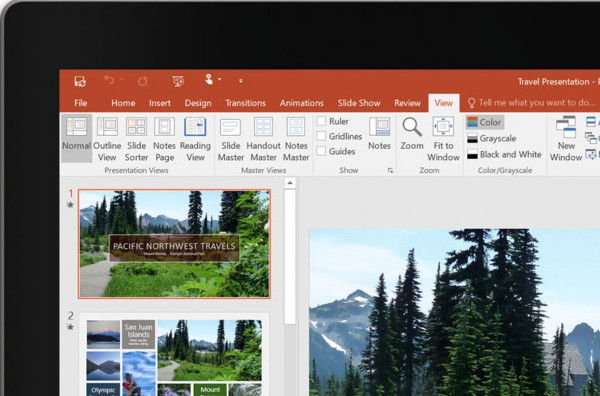The height and width of the screenshot is (396, 600).
Task: Open the Animations tab
Action: [x=302, y=103]
